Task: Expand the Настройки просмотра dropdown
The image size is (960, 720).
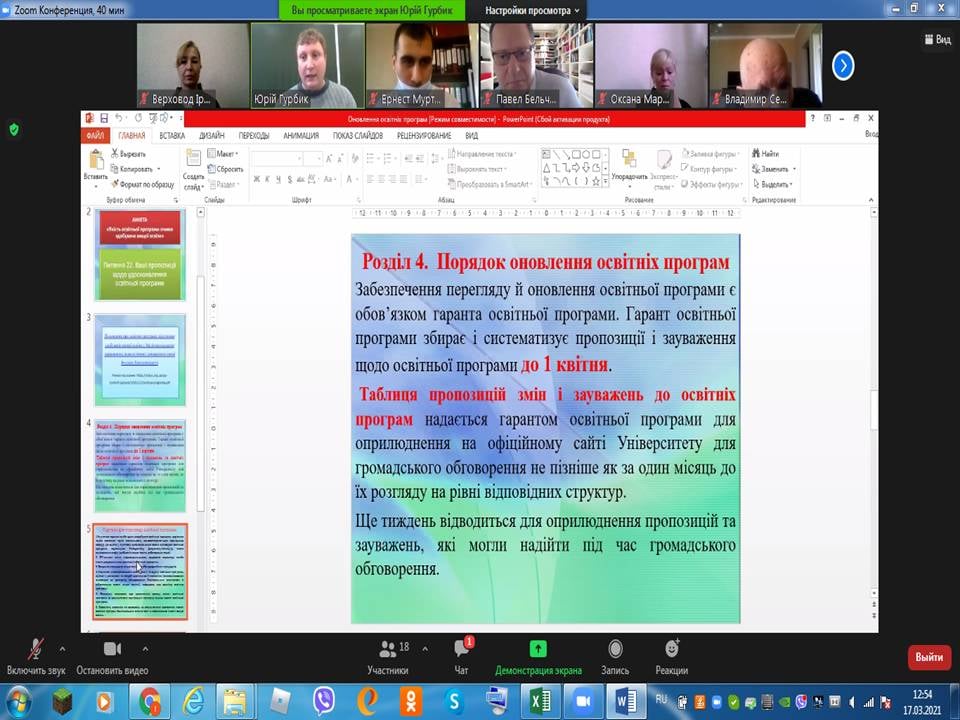Action: (532, 11)
